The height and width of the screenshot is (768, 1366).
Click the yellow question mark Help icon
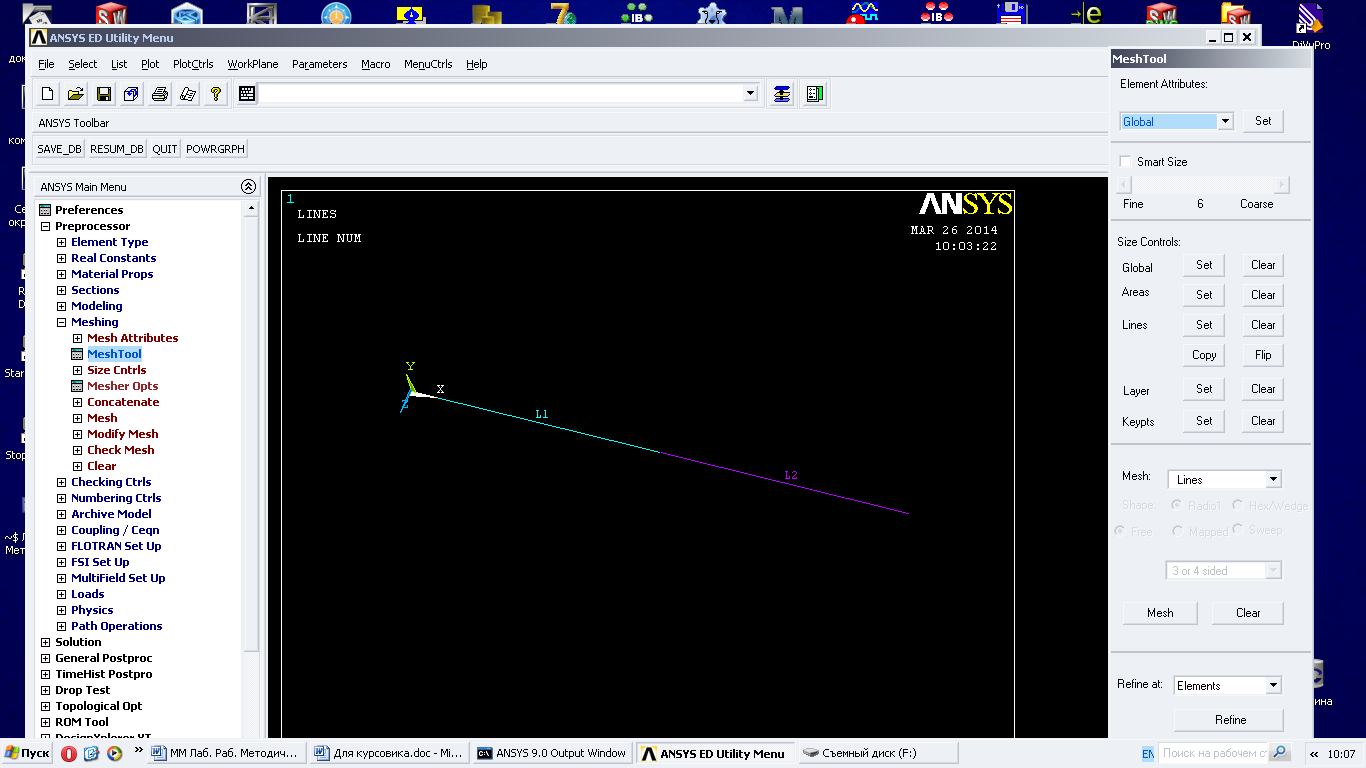(x=215, y=94)
